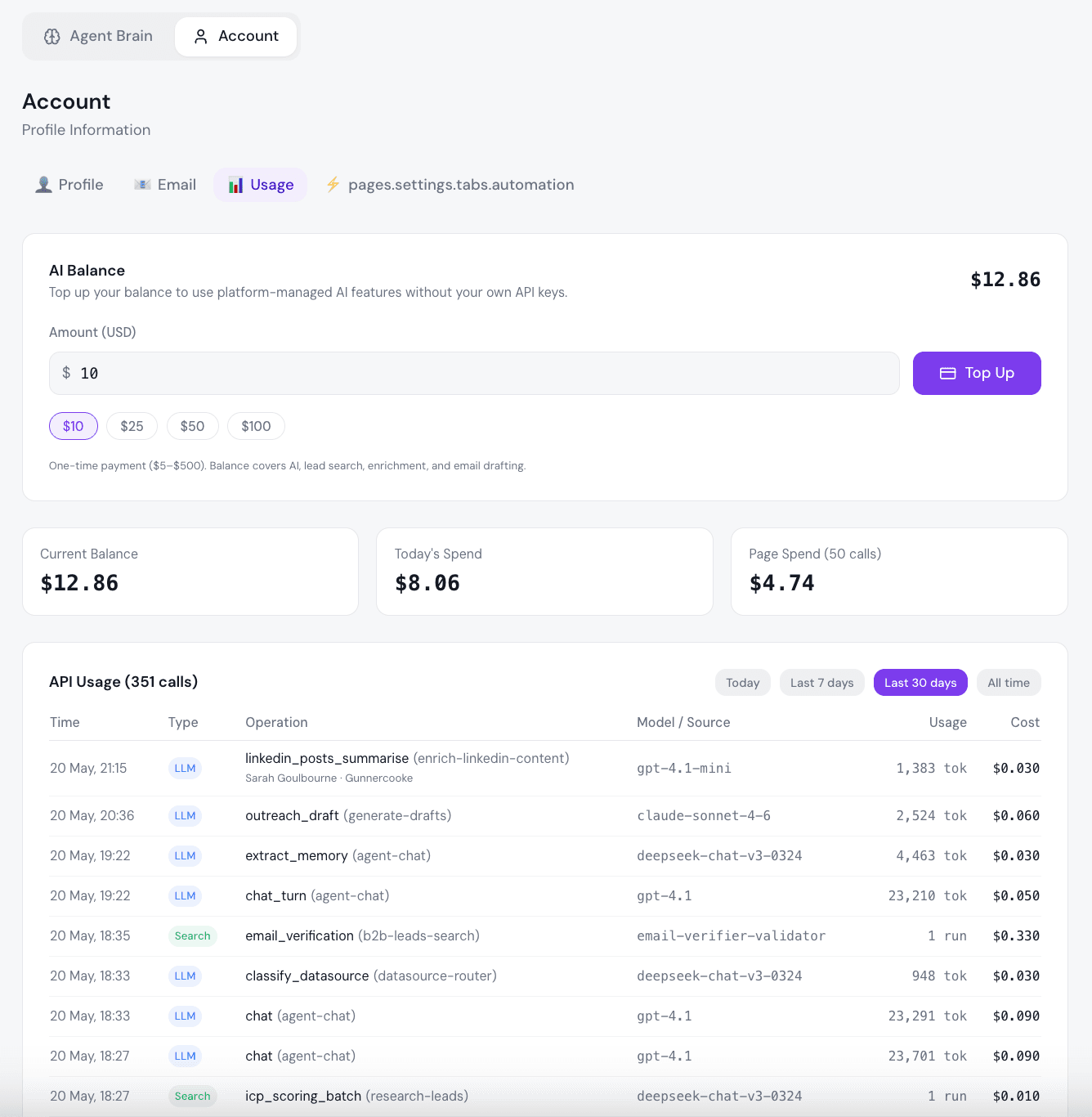The width and height of the screenshot is (1092, 1117).
Task: Click the Cost column header
Action: (x=1025, y=722)
